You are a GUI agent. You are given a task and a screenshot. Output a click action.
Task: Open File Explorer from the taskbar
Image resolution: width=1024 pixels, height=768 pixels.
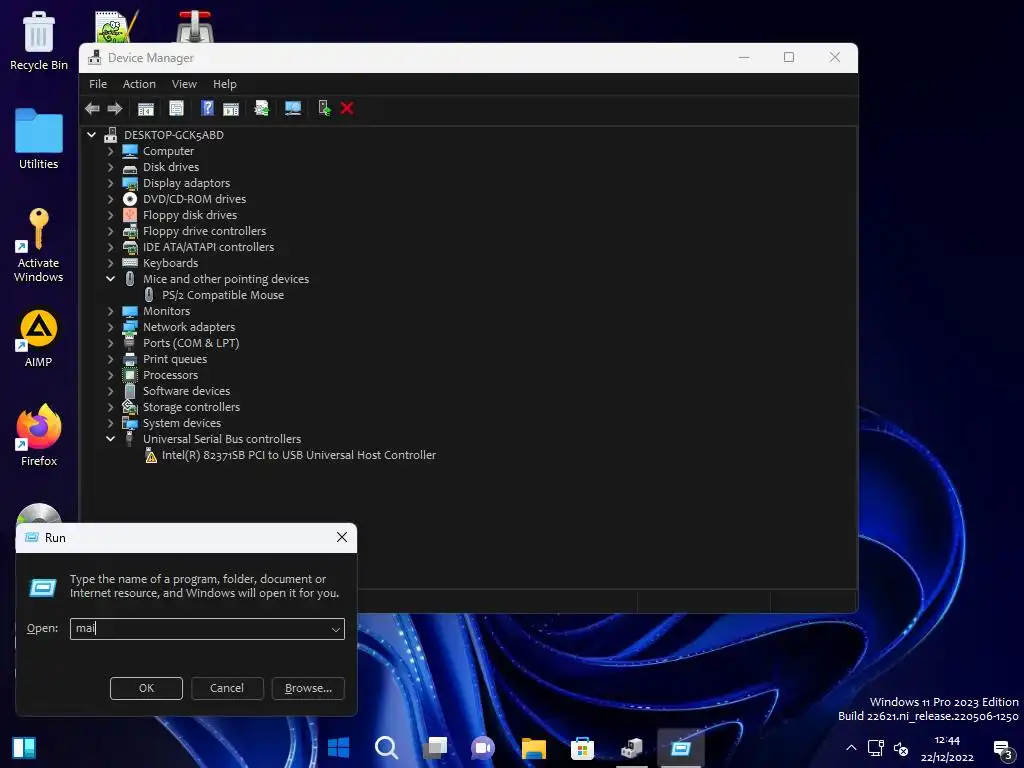point(533,748)
